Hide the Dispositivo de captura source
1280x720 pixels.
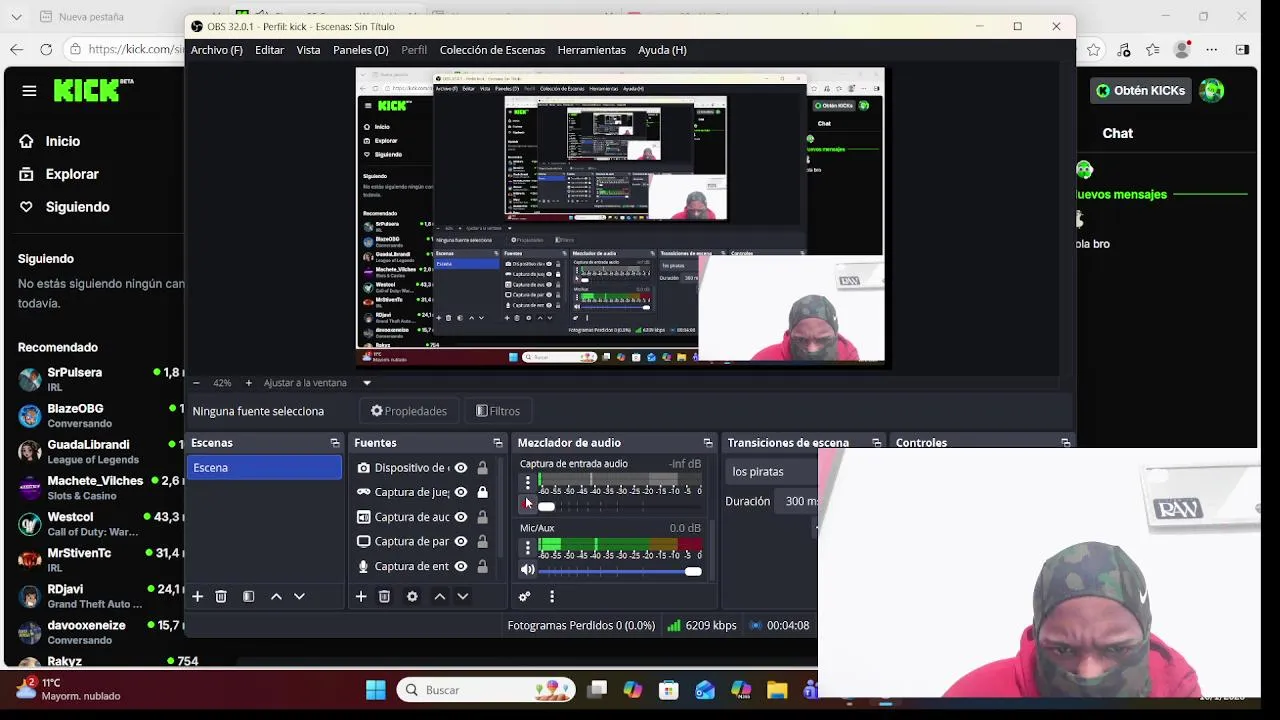pos(461,468)
